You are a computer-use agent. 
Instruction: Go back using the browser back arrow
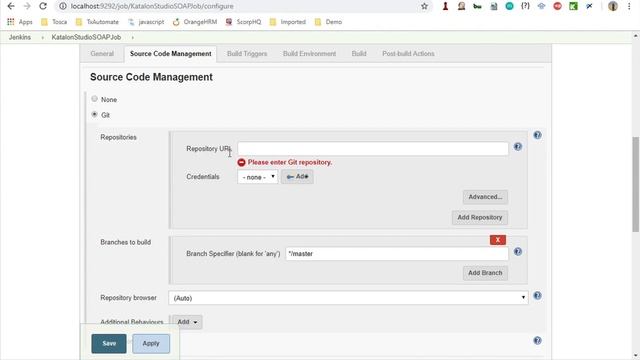pyautogui.click(x=11, y=6)
